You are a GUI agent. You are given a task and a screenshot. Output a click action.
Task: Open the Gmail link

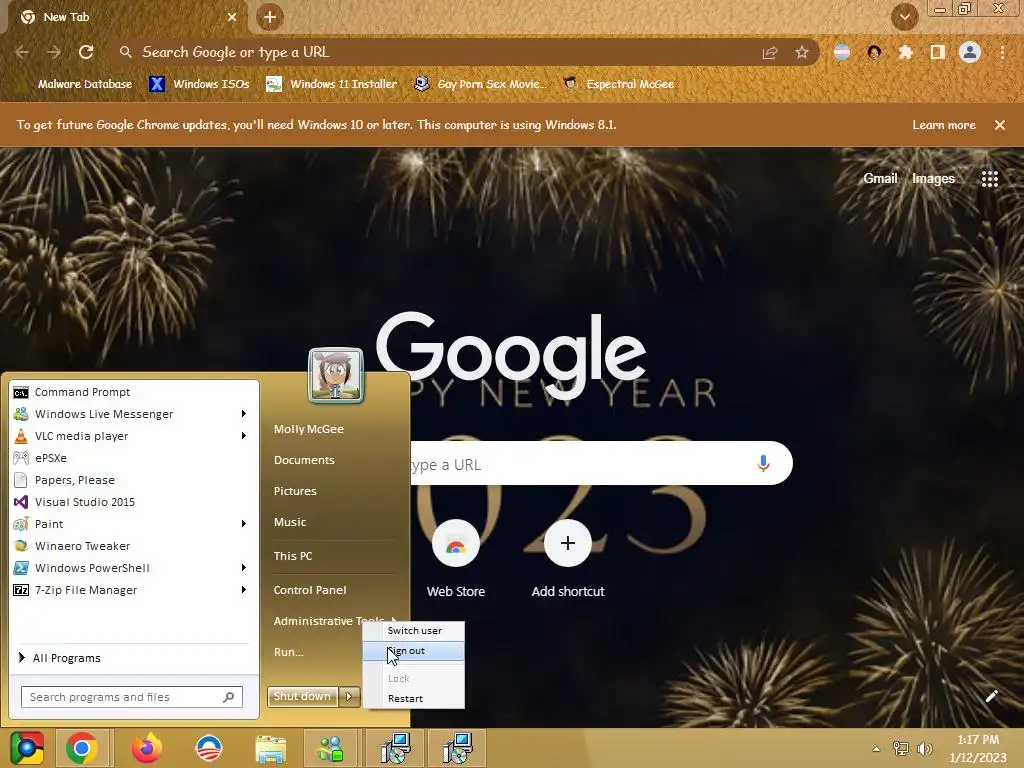point(880,178)
